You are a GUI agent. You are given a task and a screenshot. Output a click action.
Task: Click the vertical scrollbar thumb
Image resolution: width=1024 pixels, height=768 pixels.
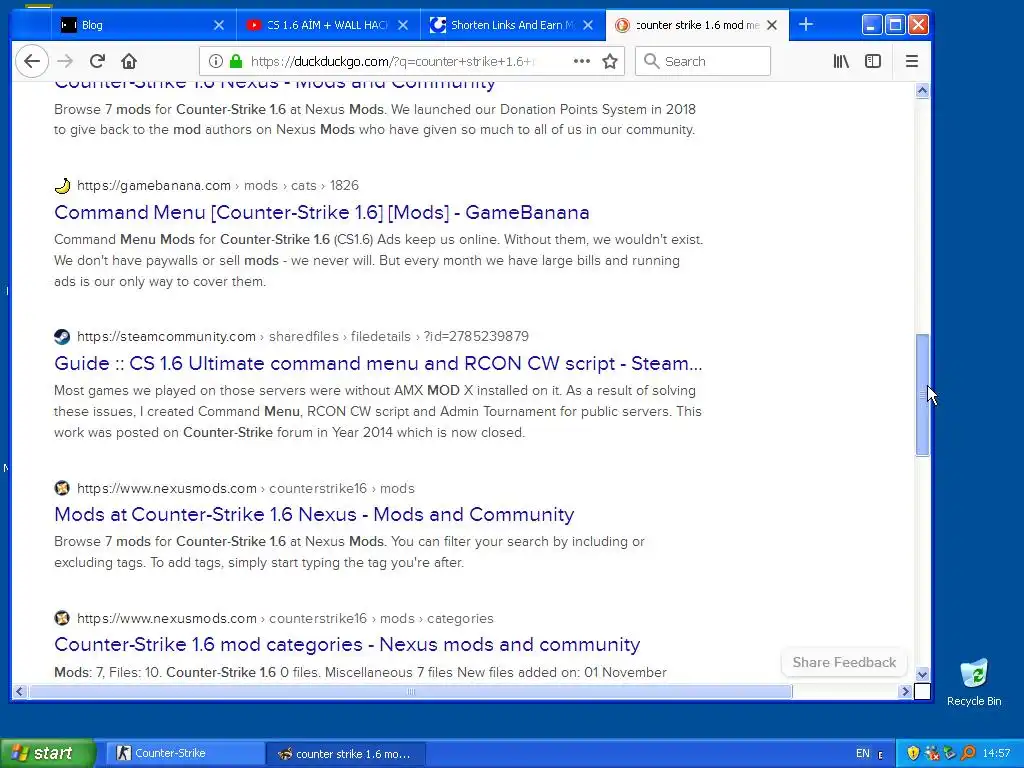click(x=922, y=394)
